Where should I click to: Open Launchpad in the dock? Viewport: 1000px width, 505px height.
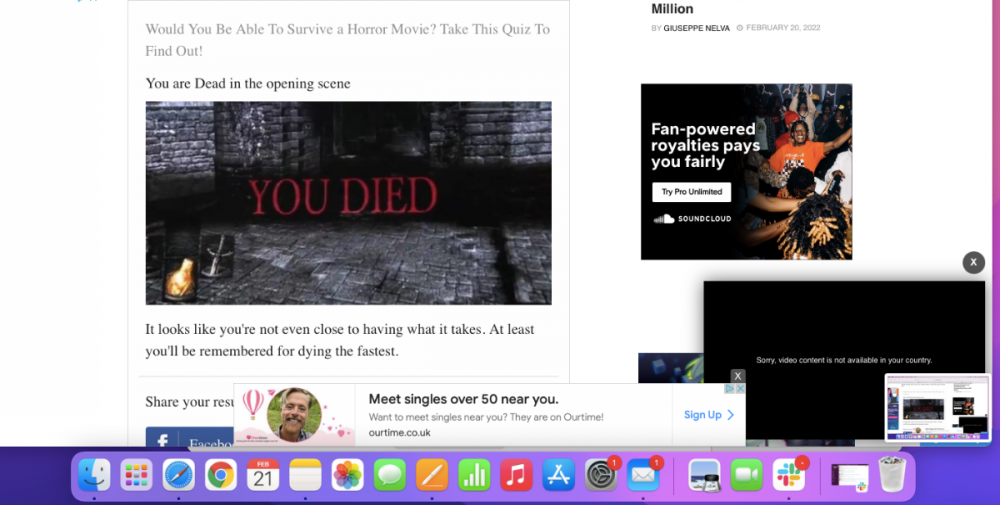pos(136,475)
